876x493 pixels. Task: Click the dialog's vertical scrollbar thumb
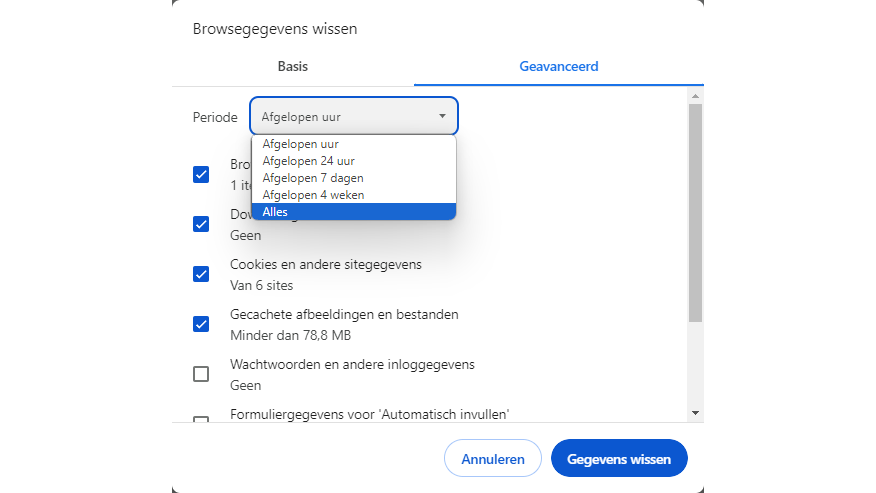point(695,210)
